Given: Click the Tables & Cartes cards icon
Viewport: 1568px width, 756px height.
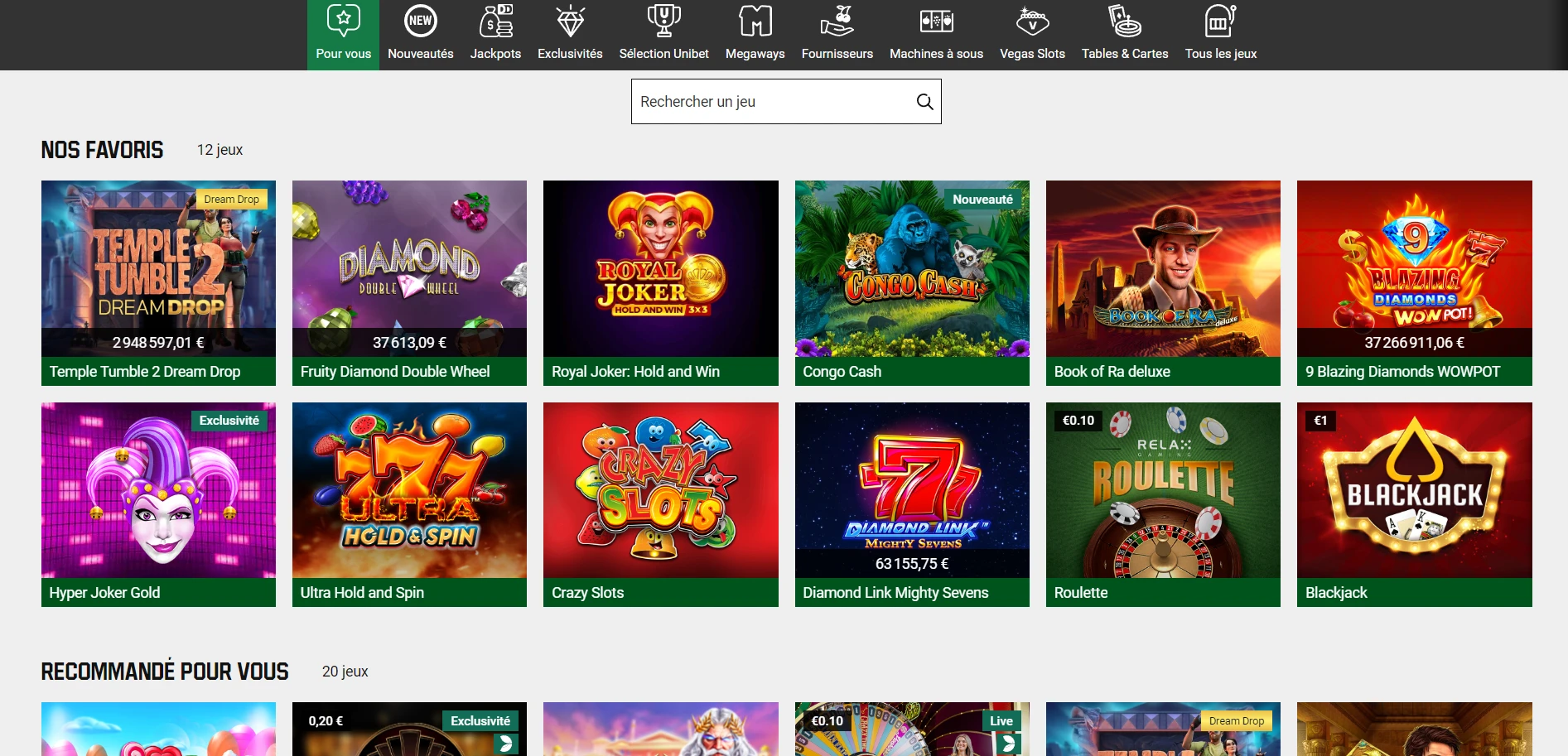Looking at the screenshot, I should (1125, 21).
